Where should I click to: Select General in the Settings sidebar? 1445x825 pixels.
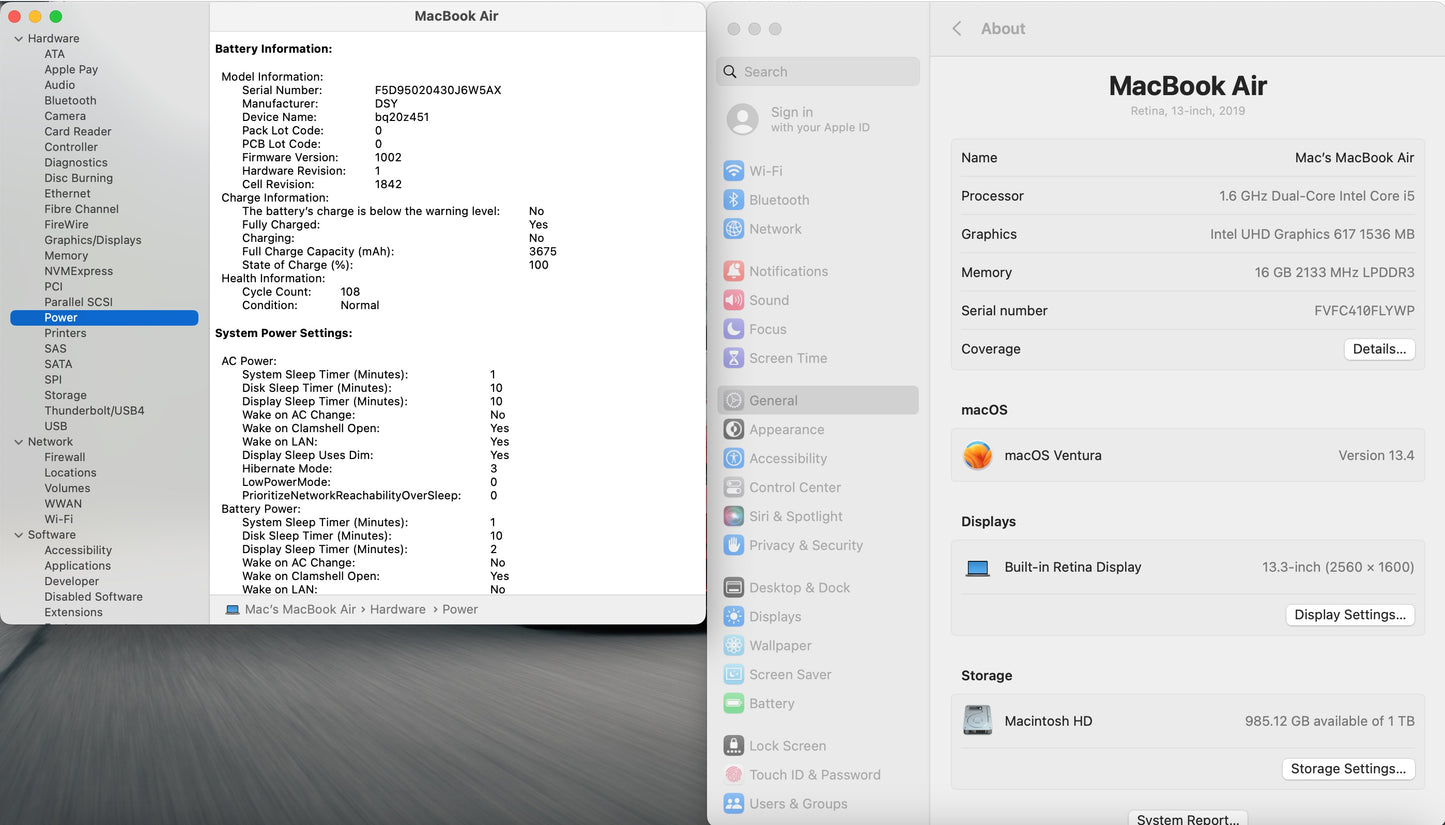[772, 399]
